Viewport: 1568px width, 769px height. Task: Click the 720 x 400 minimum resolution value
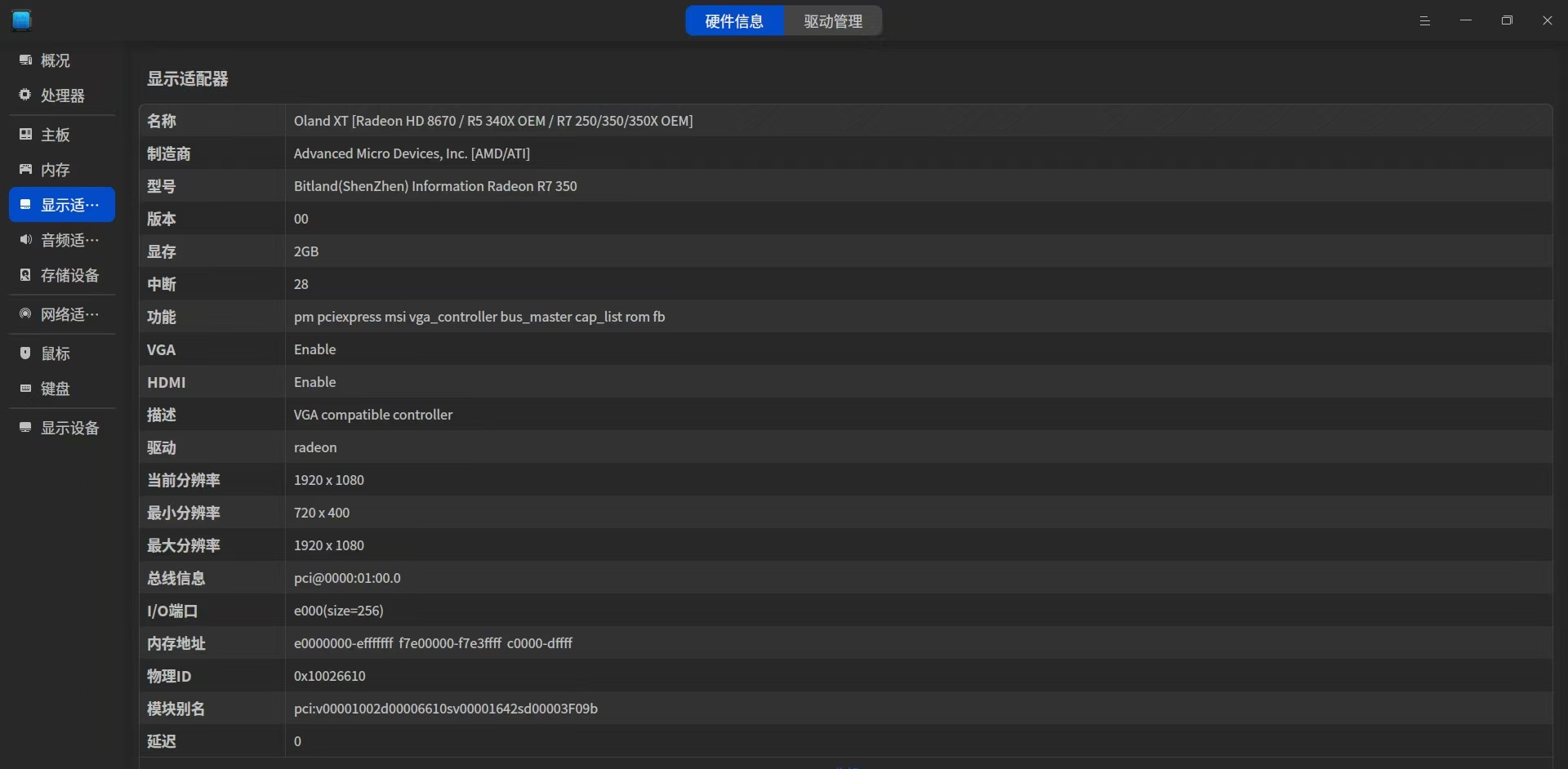click(322, 513)
